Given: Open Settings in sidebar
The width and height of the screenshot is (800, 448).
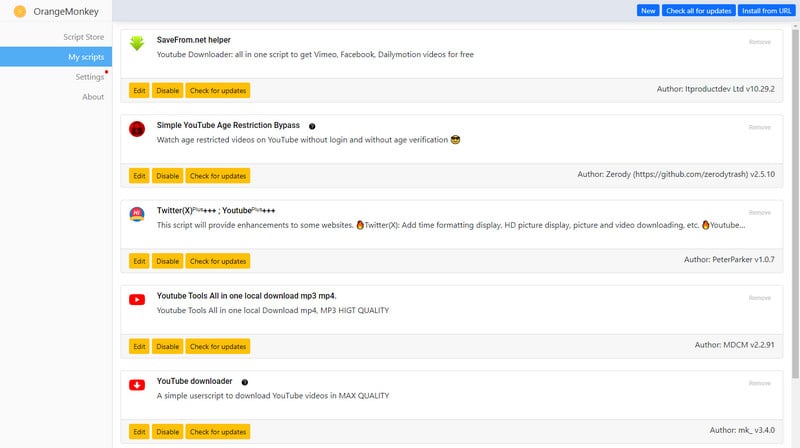Looking at the screenshot, I should pos(90,77).
